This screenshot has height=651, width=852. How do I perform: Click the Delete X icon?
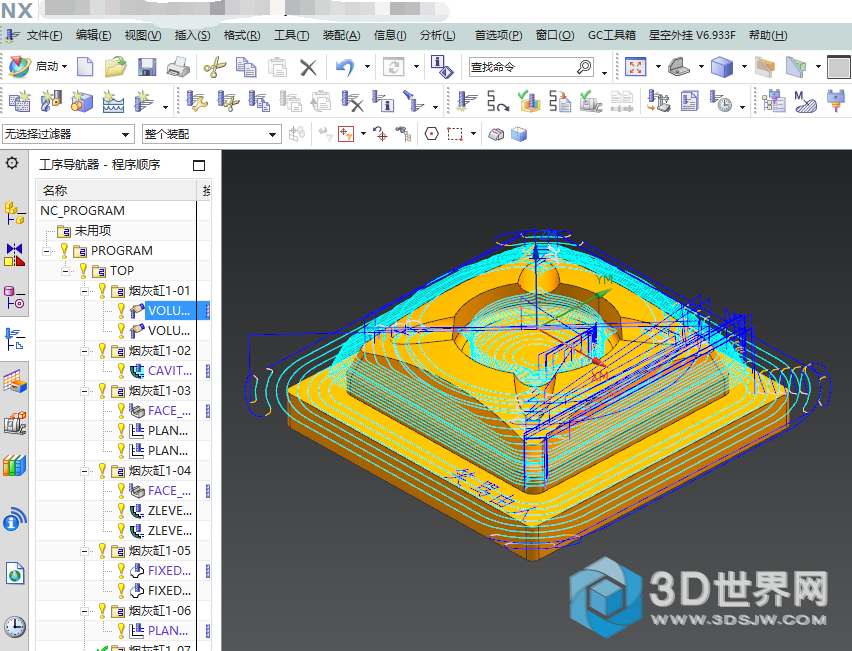(x=308, y=67)
